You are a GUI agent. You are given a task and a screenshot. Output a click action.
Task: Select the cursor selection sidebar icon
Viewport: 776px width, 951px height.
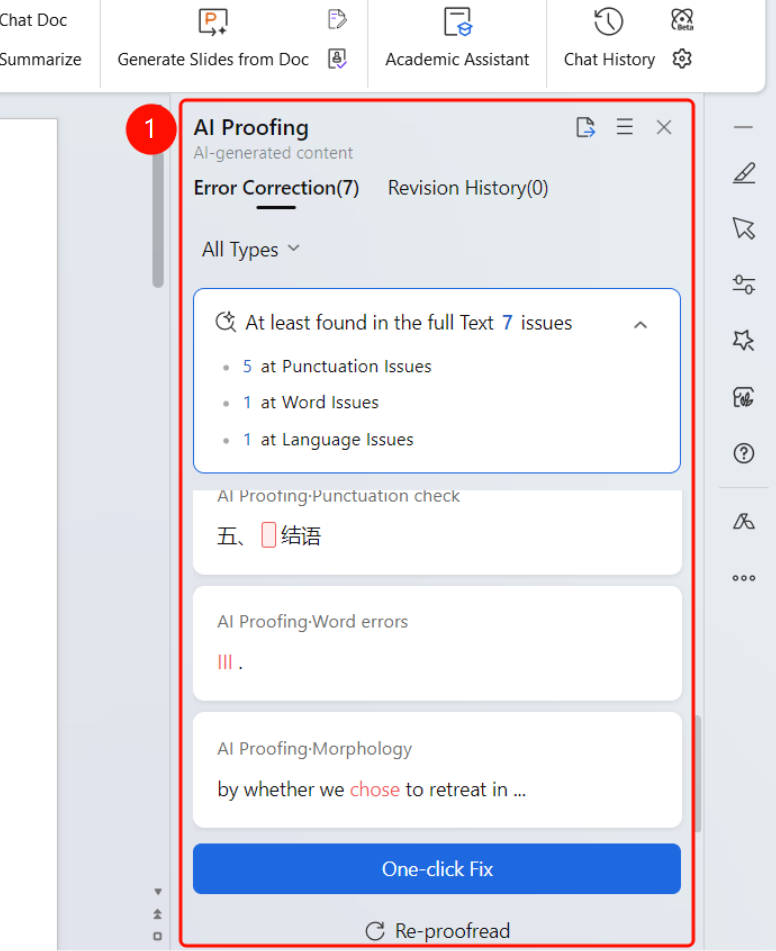744,229
